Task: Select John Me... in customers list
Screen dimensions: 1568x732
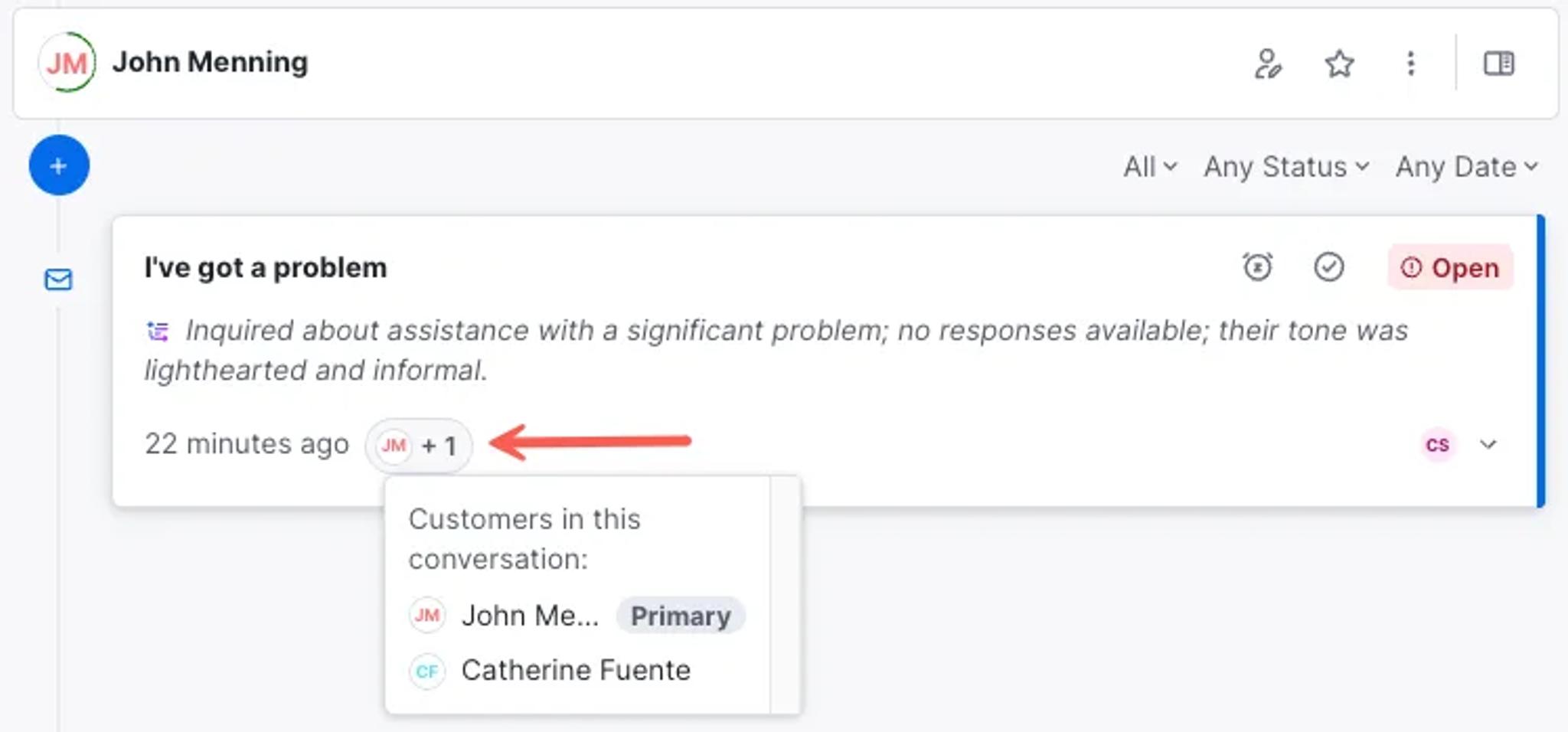Action: coord(530,616)
